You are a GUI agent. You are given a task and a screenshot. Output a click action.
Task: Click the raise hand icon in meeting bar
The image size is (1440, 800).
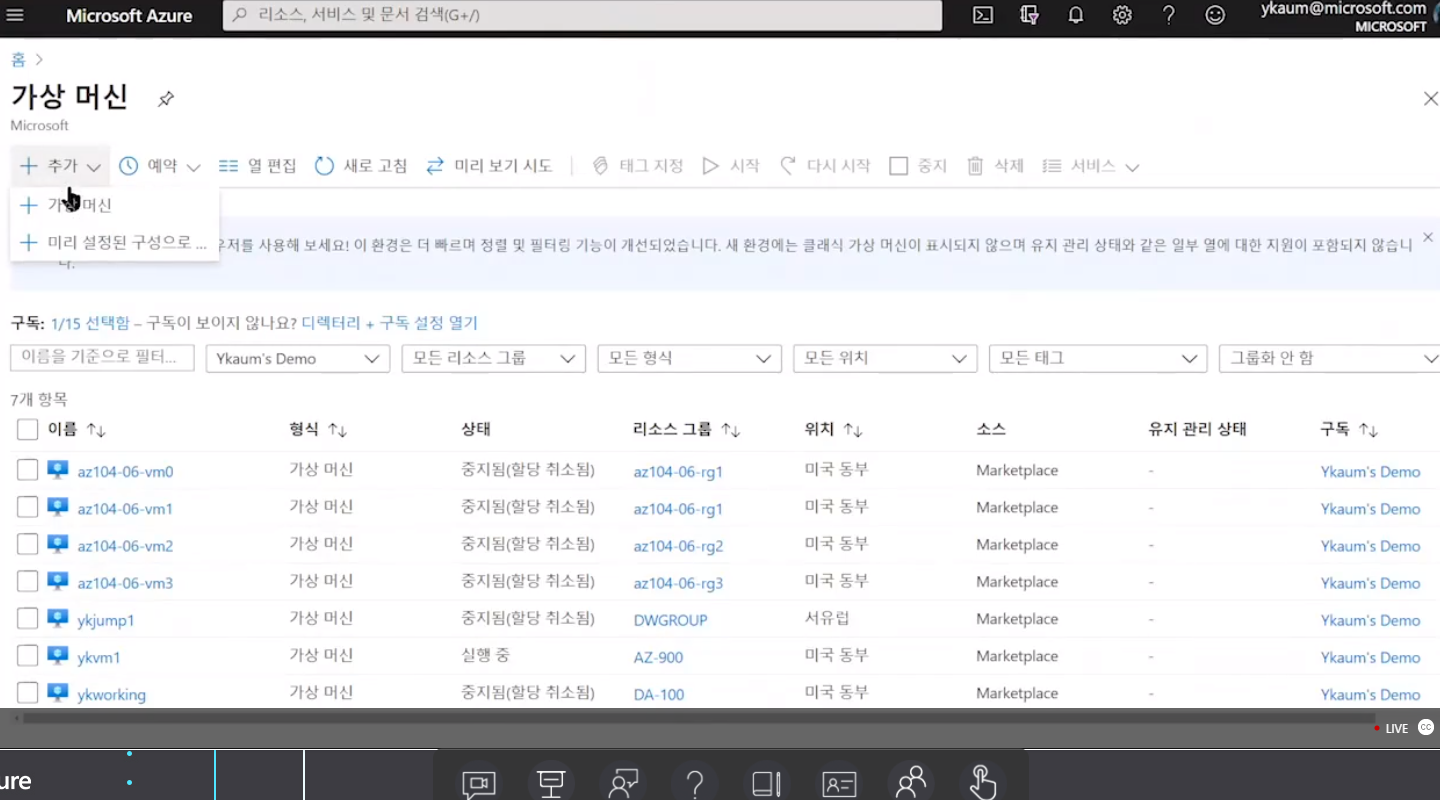coord(983,783)
